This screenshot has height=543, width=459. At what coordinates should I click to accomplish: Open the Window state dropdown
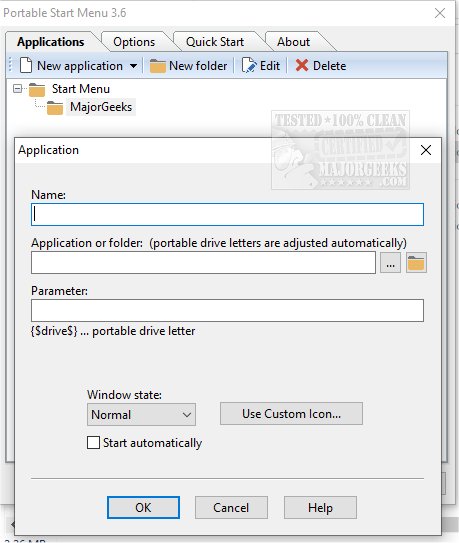[x=141, y=415]
